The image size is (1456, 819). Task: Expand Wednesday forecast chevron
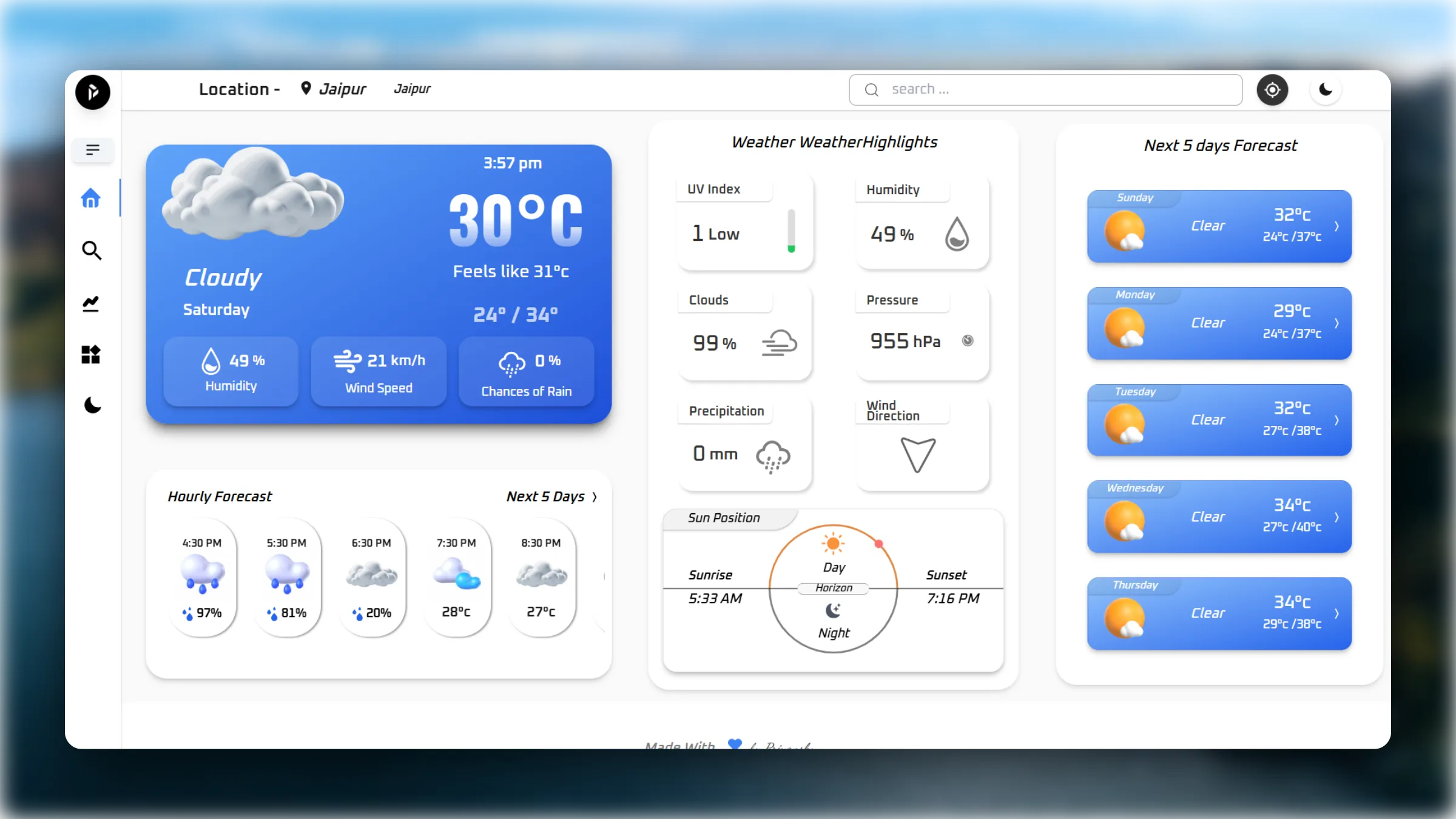[1337, 517]
